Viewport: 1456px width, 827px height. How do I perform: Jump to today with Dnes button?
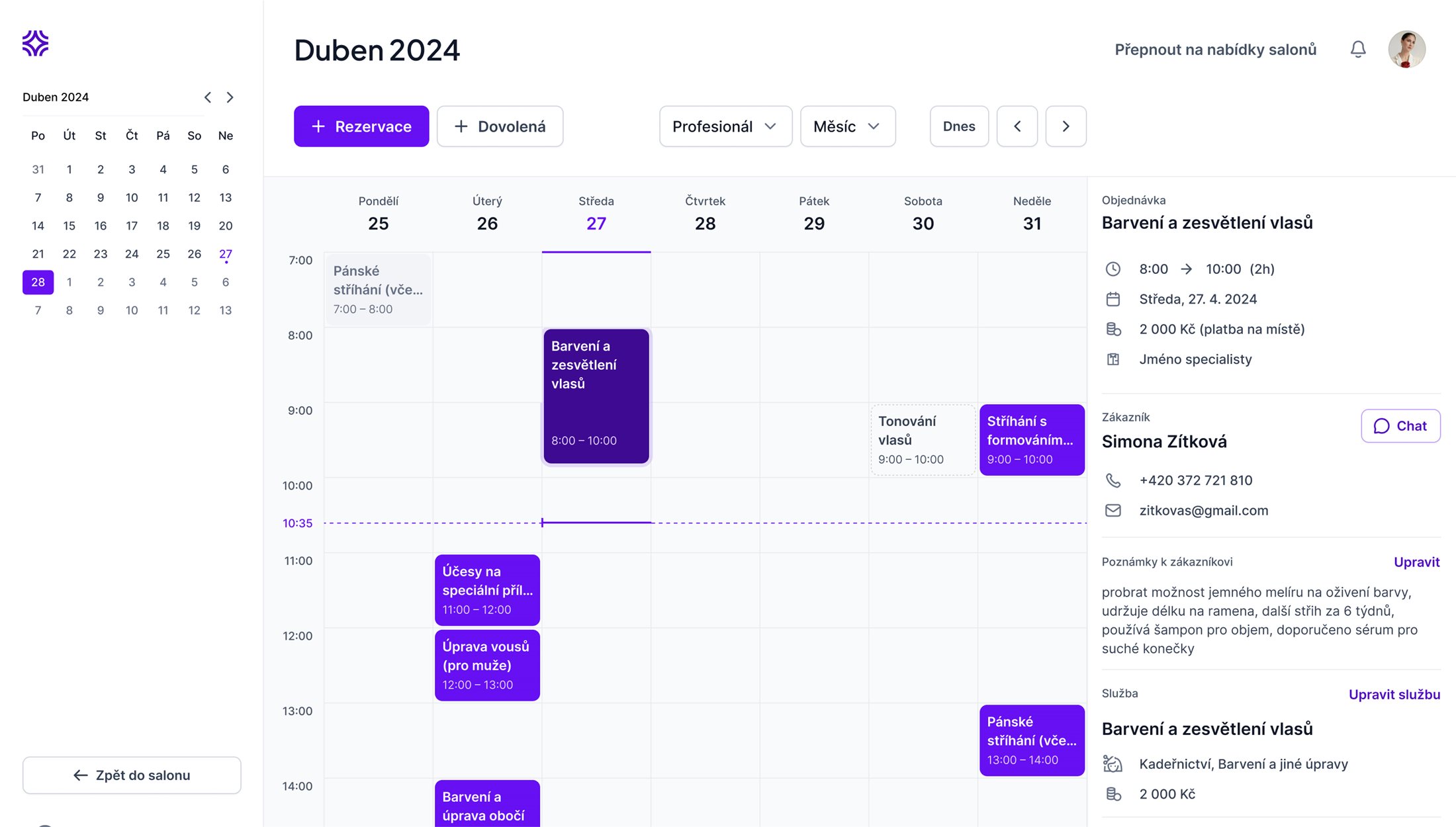pos(959,126)
